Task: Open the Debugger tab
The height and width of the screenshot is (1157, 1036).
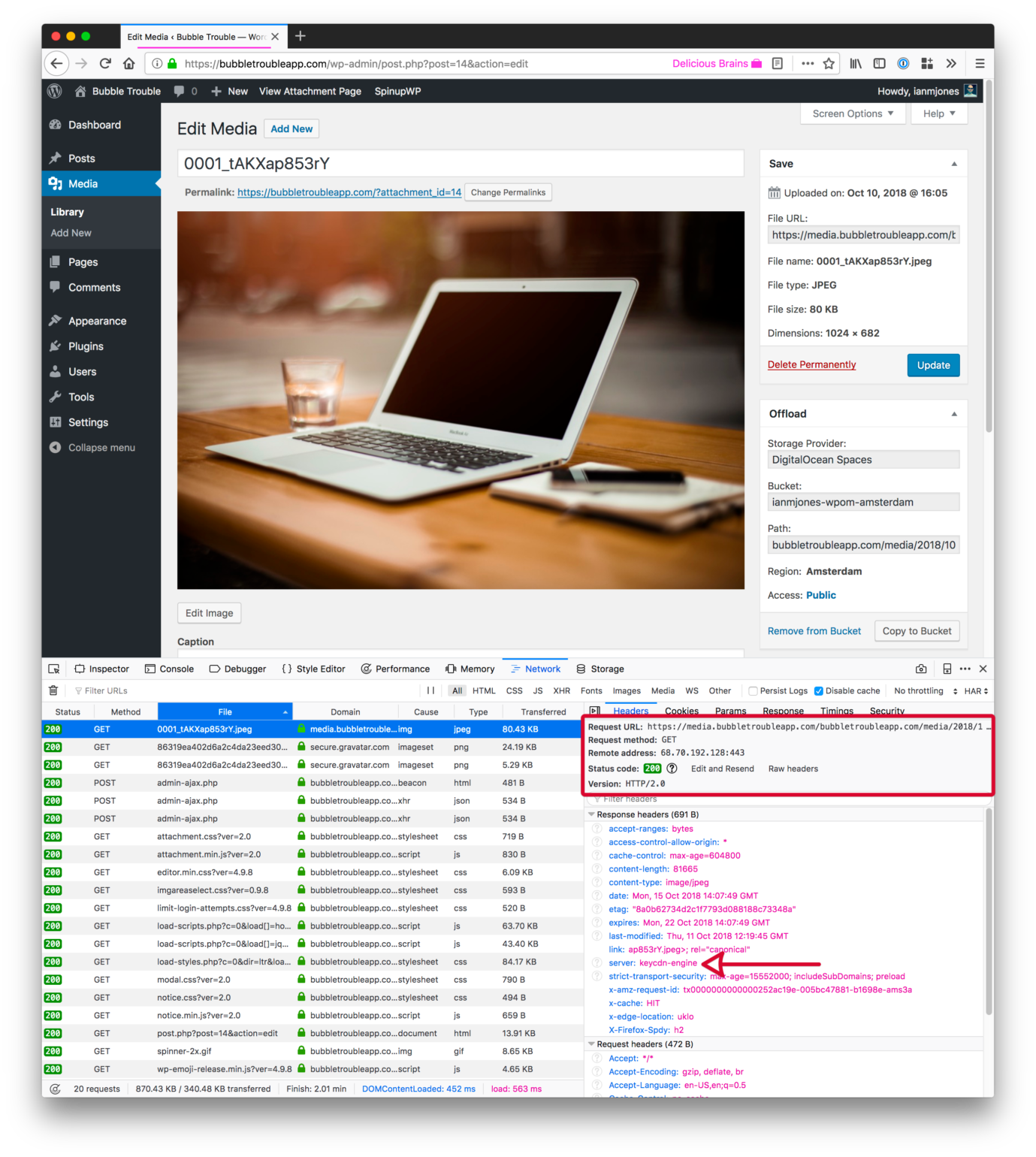Action: point(237,669)
